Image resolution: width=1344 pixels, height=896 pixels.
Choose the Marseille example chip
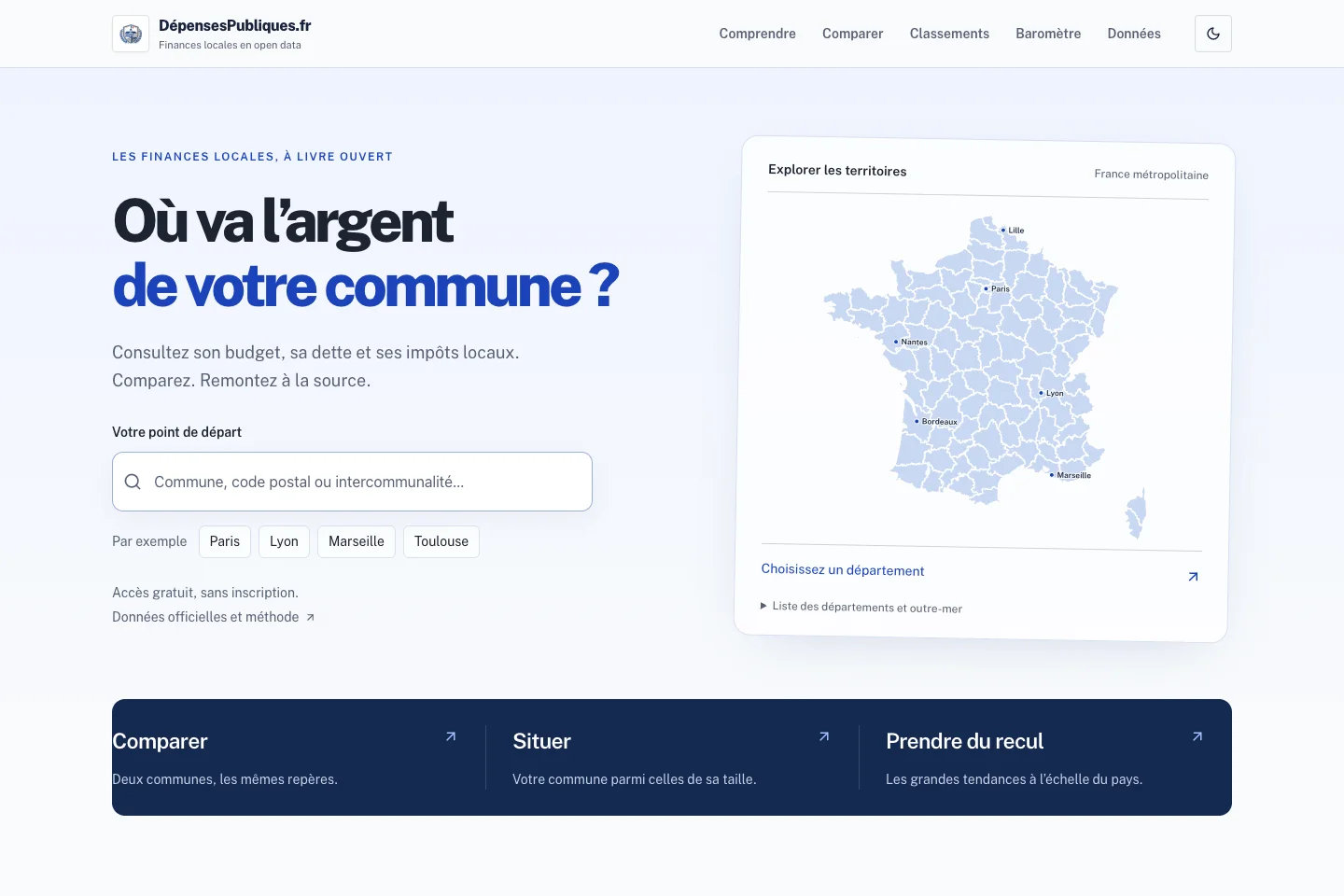click(357, 541)
